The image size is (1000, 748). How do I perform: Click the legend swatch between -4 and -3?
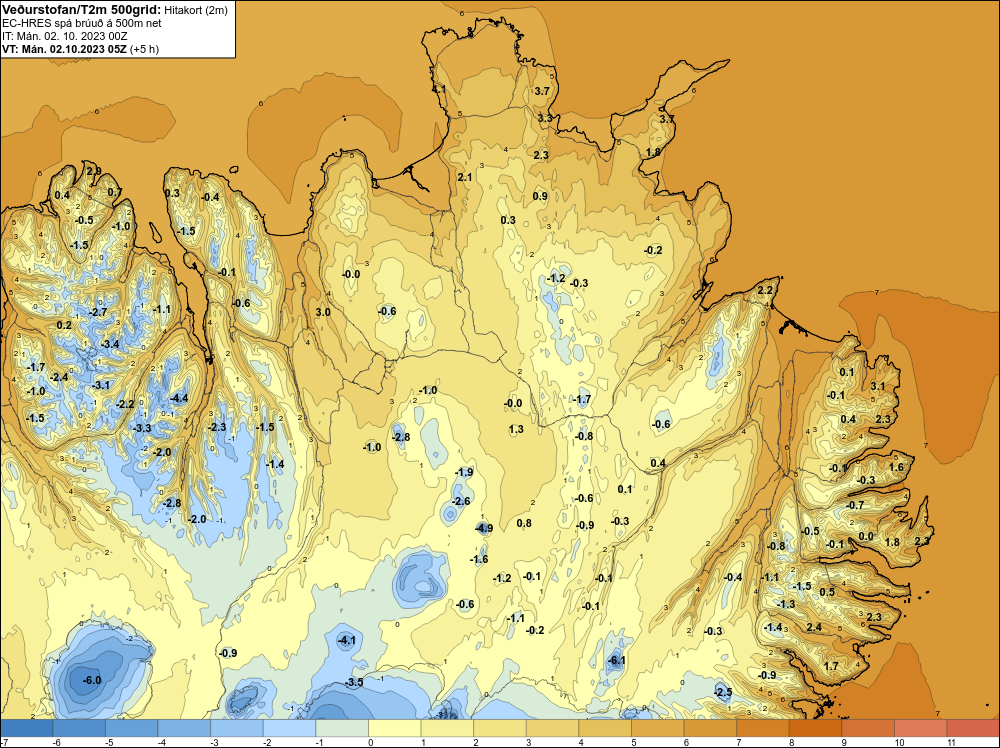pos(184,728)
